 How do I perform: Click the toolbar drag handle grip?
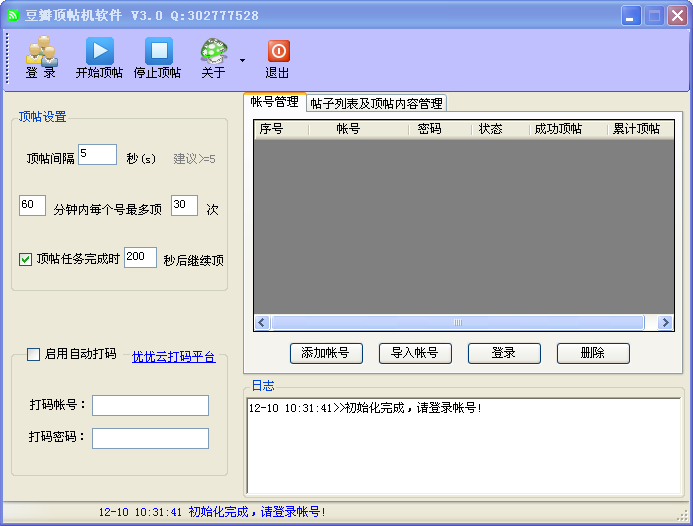tap(7, 58)
